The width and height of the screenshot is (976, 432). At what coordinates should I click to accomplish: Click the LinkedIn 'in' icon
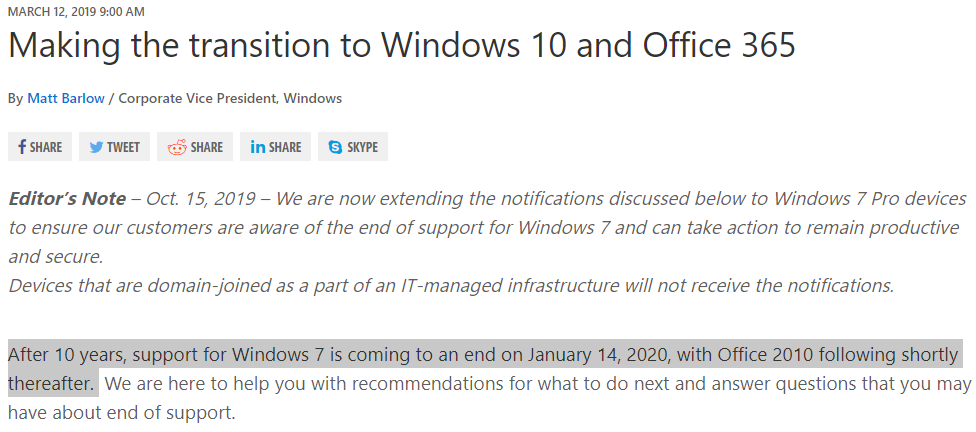pos(258,147)
